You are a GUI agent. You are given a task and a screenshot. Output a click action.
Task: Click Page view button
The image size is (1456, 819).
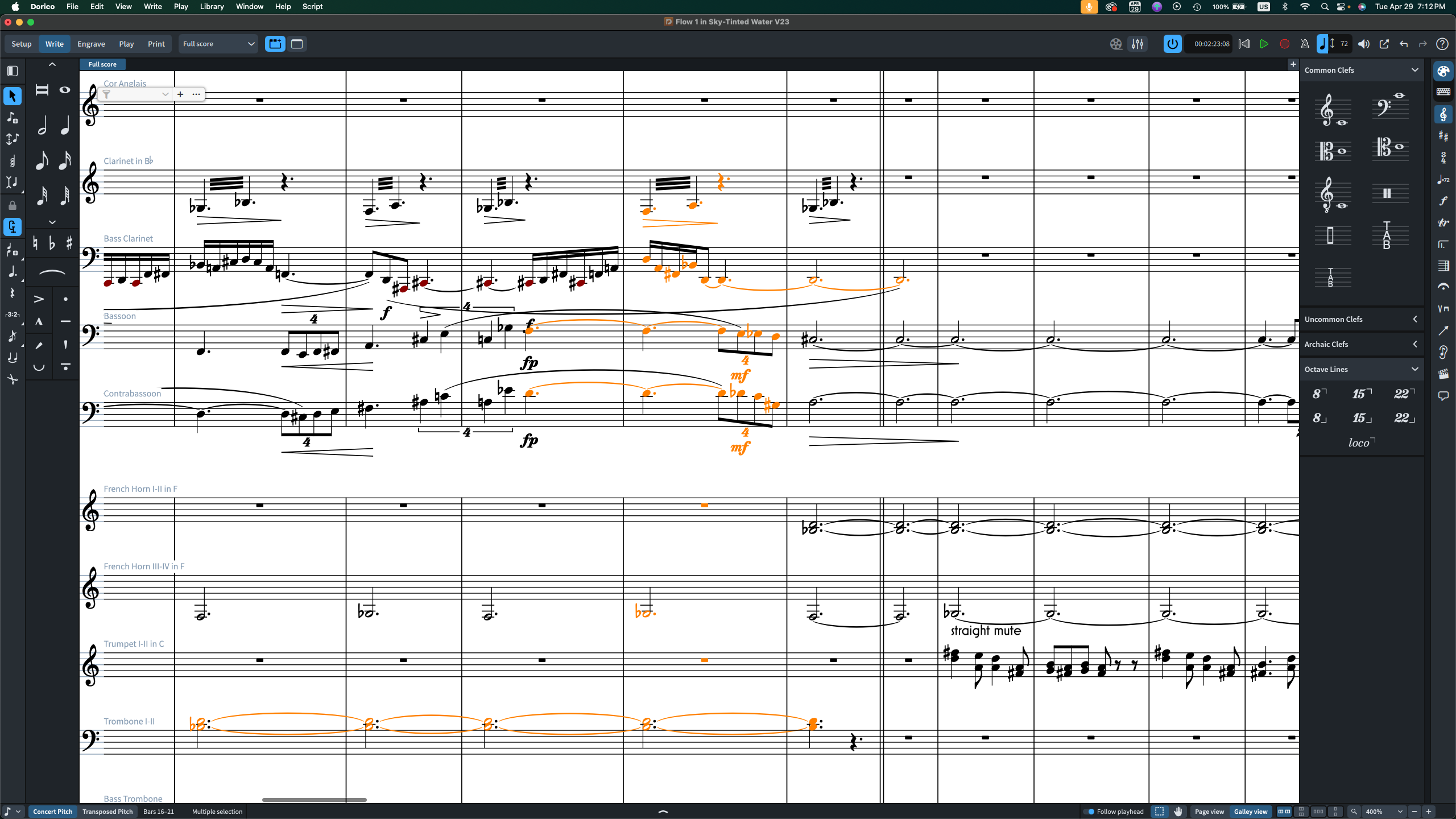tap(1209, 812)
